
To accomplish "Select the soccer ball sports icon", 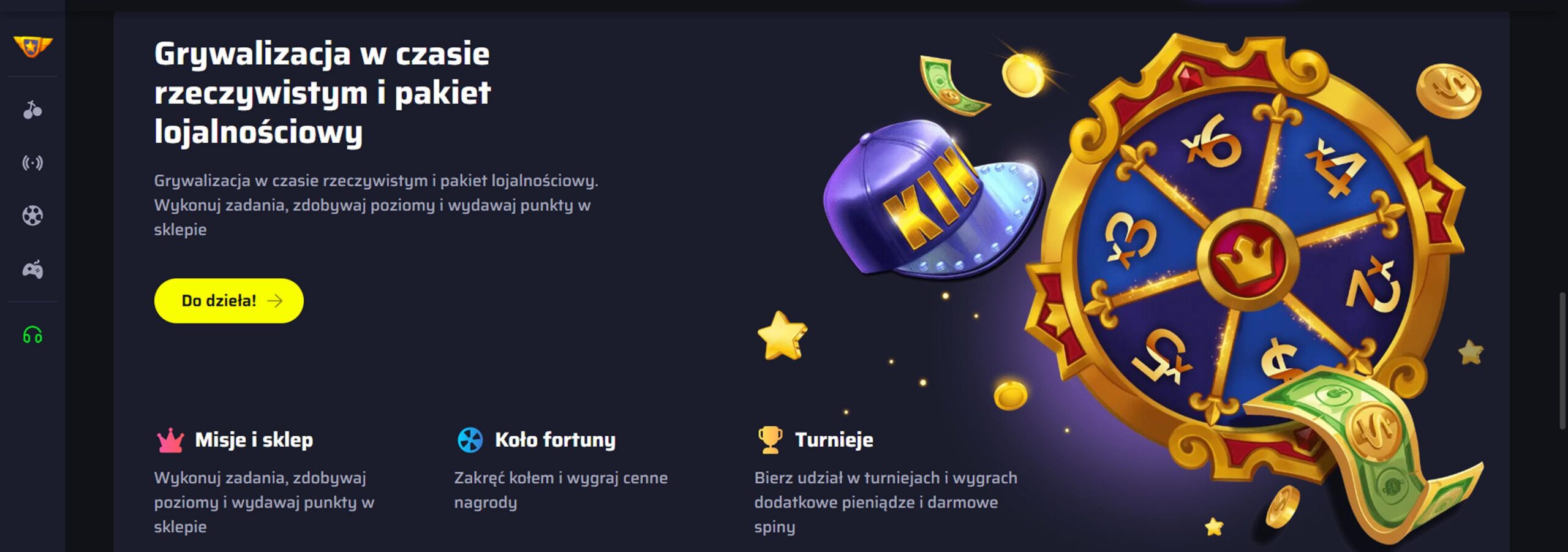I will 32,216.
